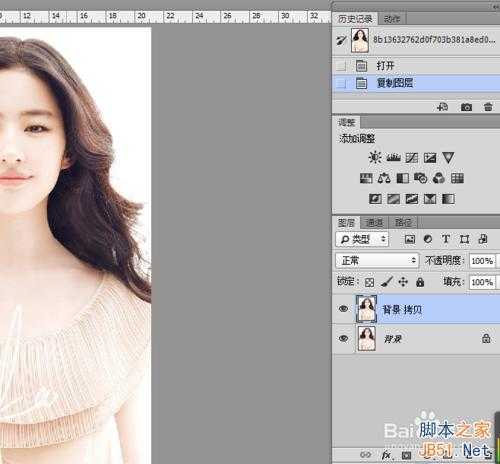Toggle lock position (move icon)

click(x=403, y=282)
